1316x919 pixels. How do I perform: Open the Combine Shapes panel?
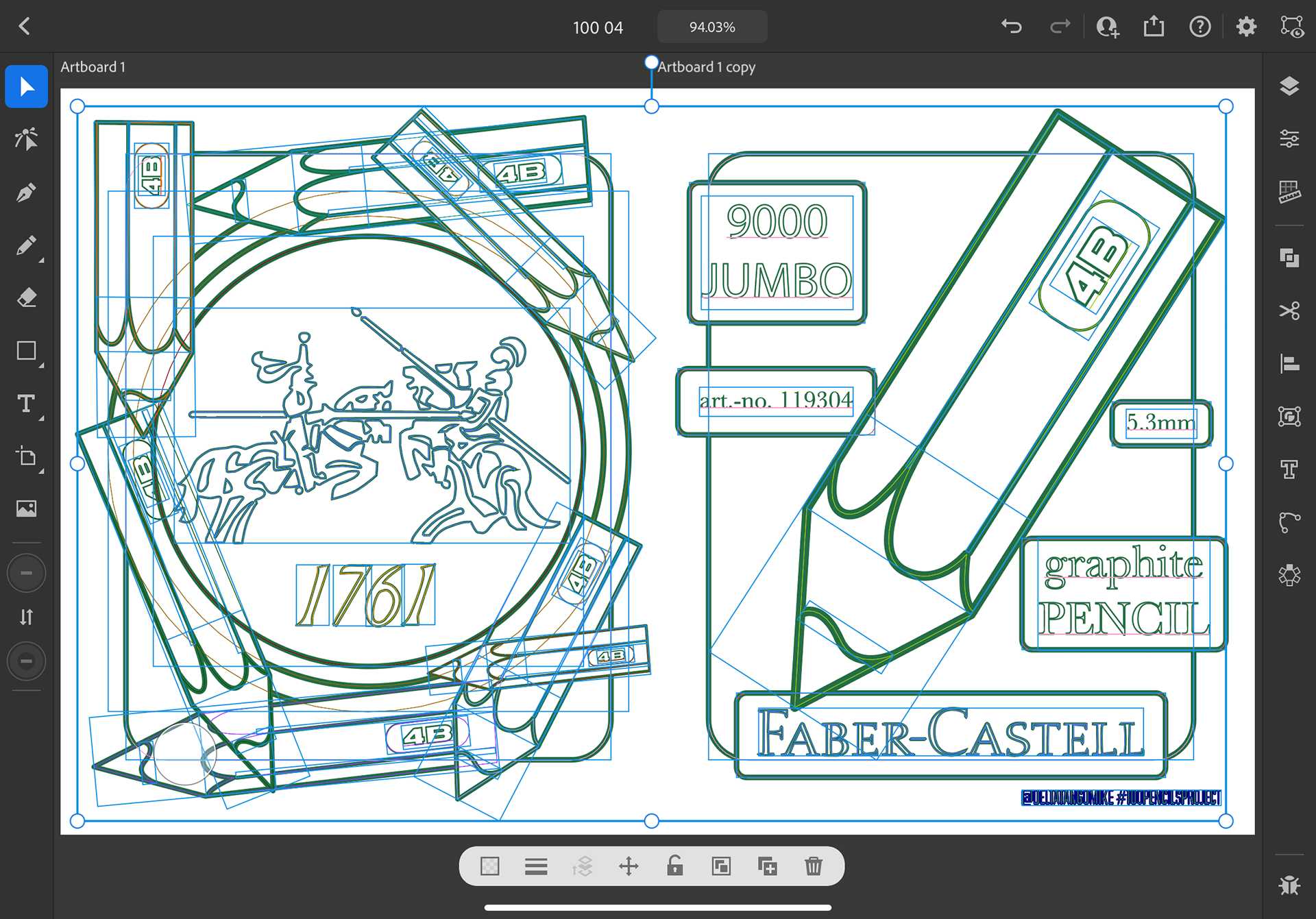pos(1289,258)
